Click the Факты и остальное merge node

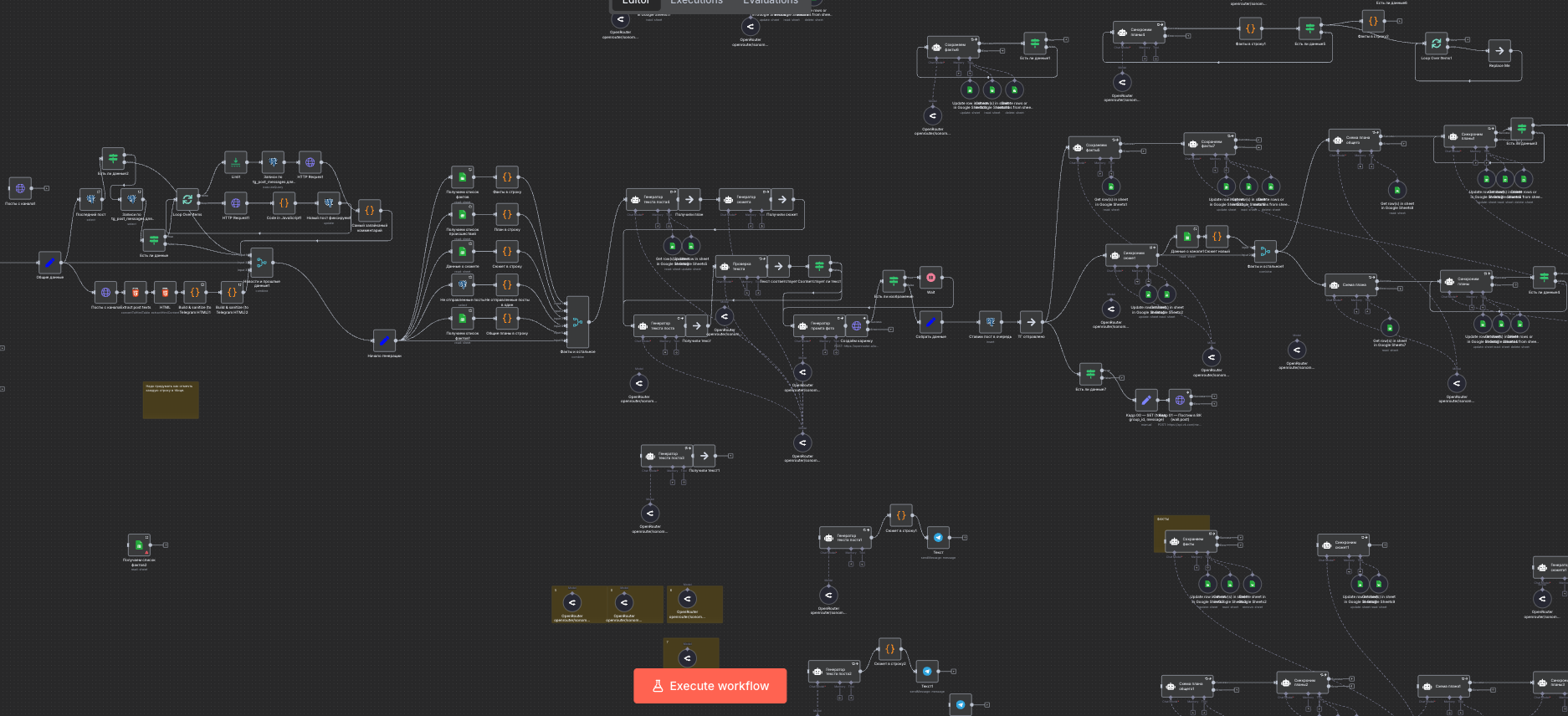pos(577,322)
